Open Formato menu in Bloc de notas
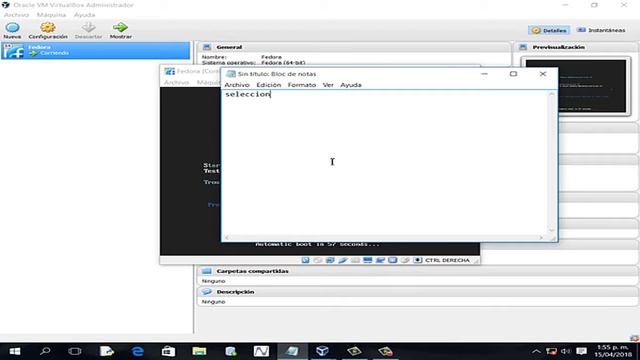 pos(302,85)
